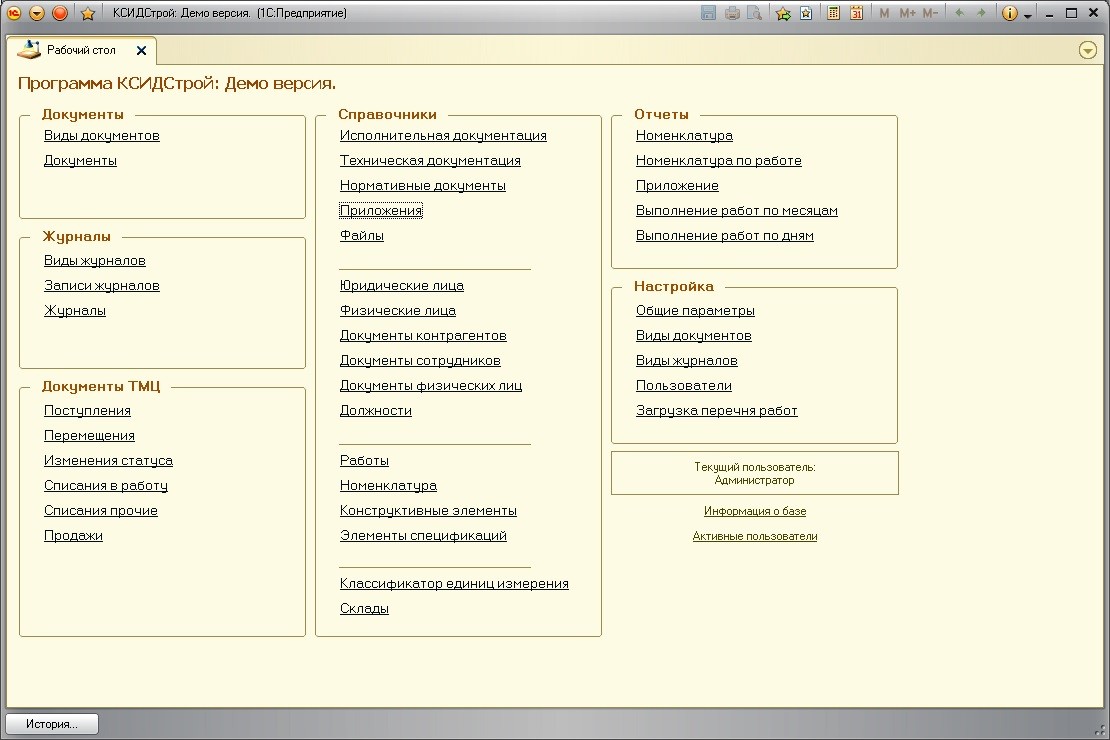Open Приложения link in Справочники

click(381, 210)
